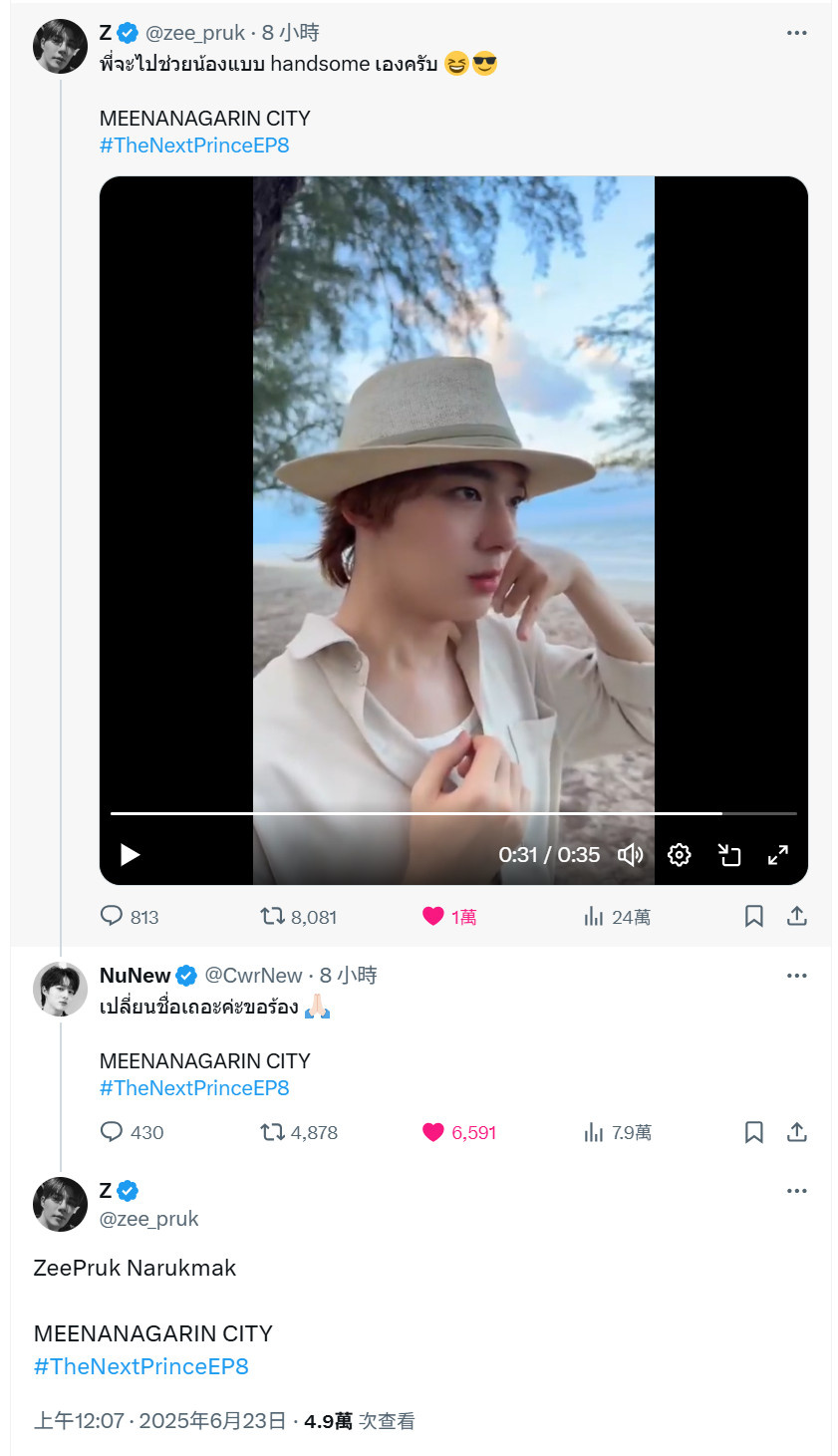The width and height of the screenshot is (838, 1456).
Task: Mute the video sound
Action: 631,854
